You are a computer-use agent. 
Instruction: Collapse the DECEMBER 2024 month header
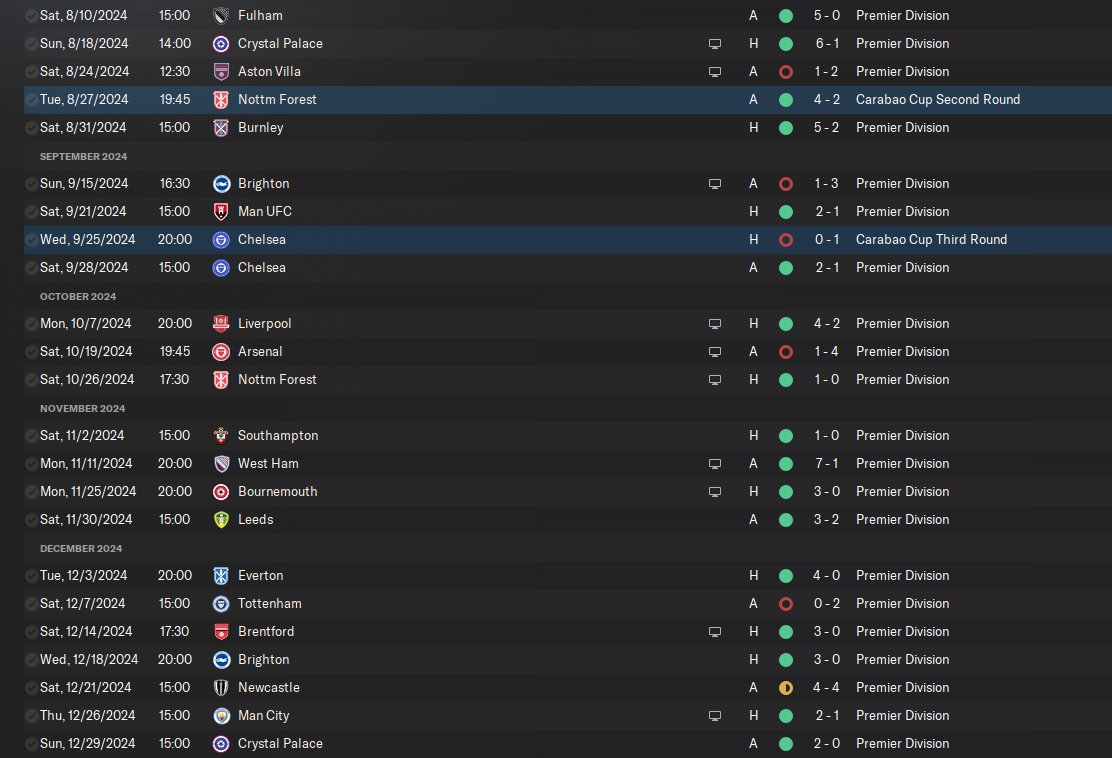pyautogui.click(x=81, y=548)
